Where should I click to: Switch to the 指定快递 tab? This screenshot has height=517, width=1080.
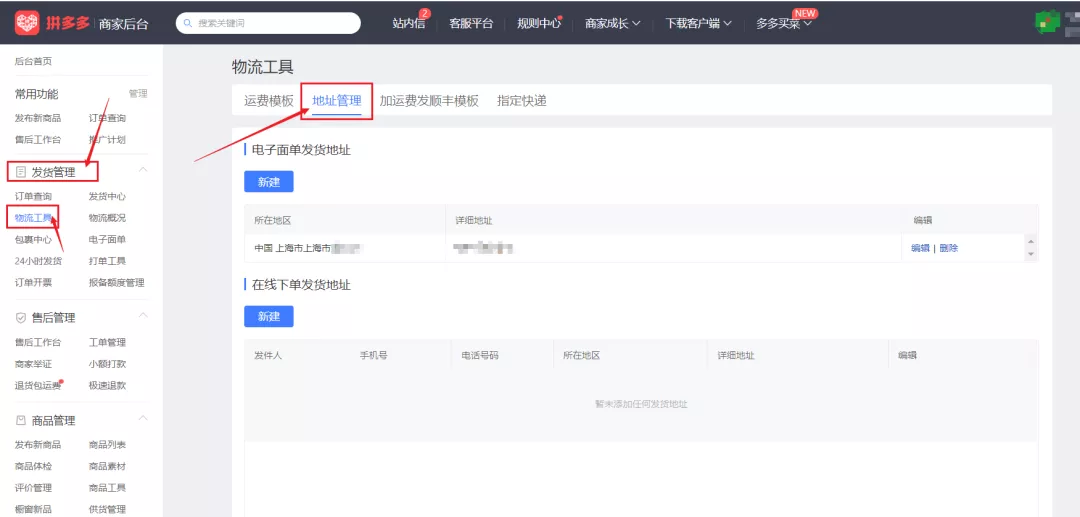[x=521, y=101]
